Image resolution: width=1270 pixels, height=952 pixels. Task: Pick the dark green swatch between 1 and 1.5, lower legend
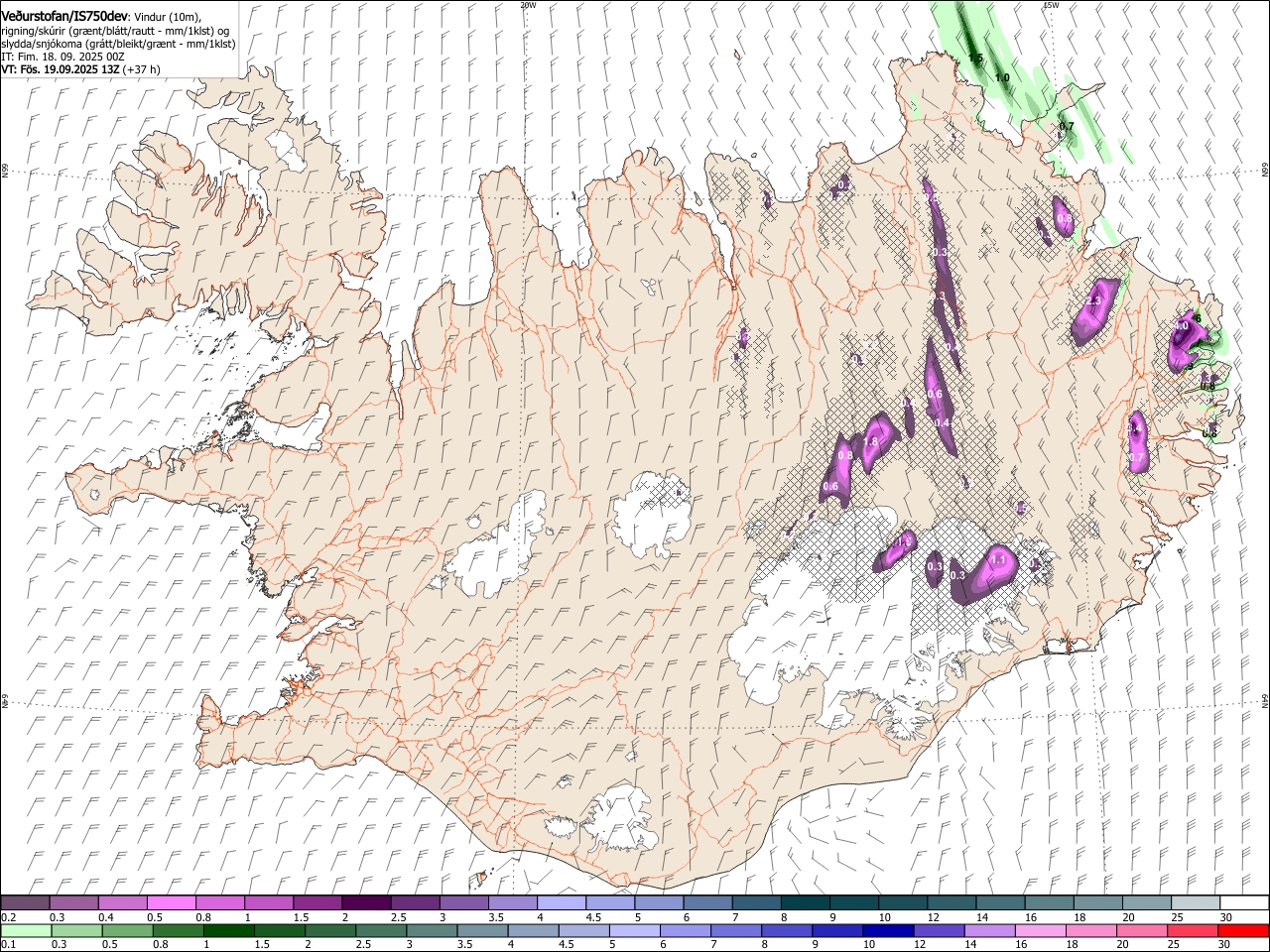pos(228,931)
